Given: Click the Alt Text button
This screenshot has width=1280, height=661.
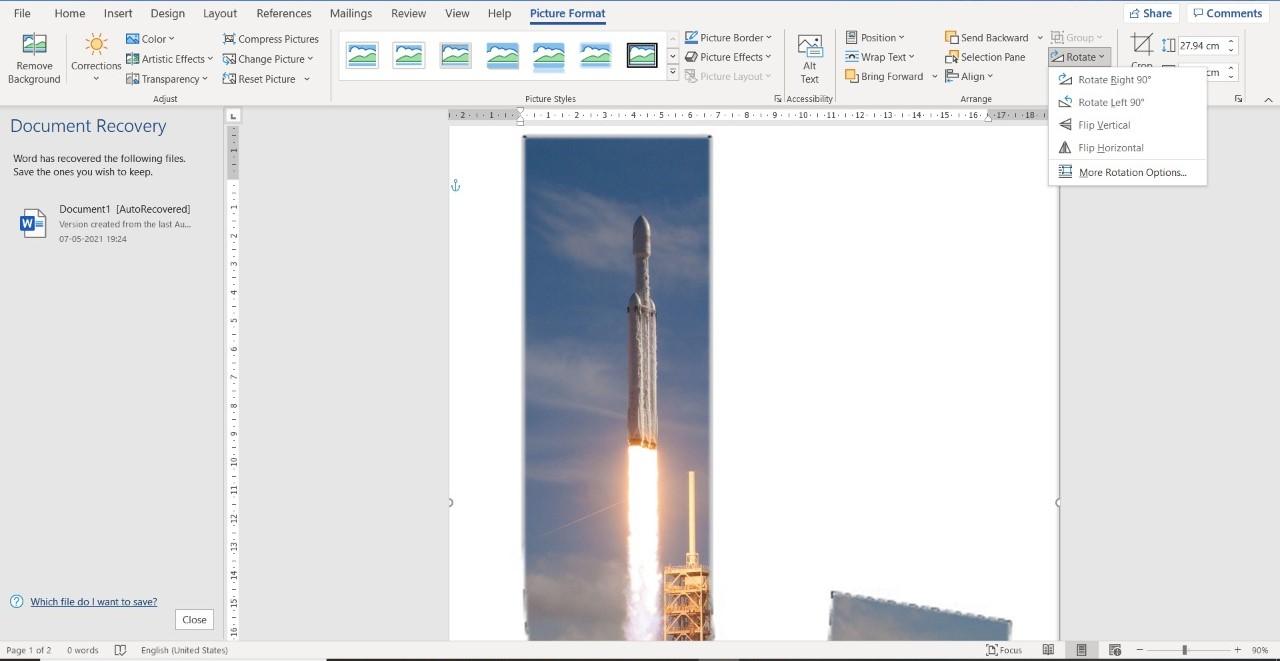Looking at the screenshot, I should coord(809,58).
